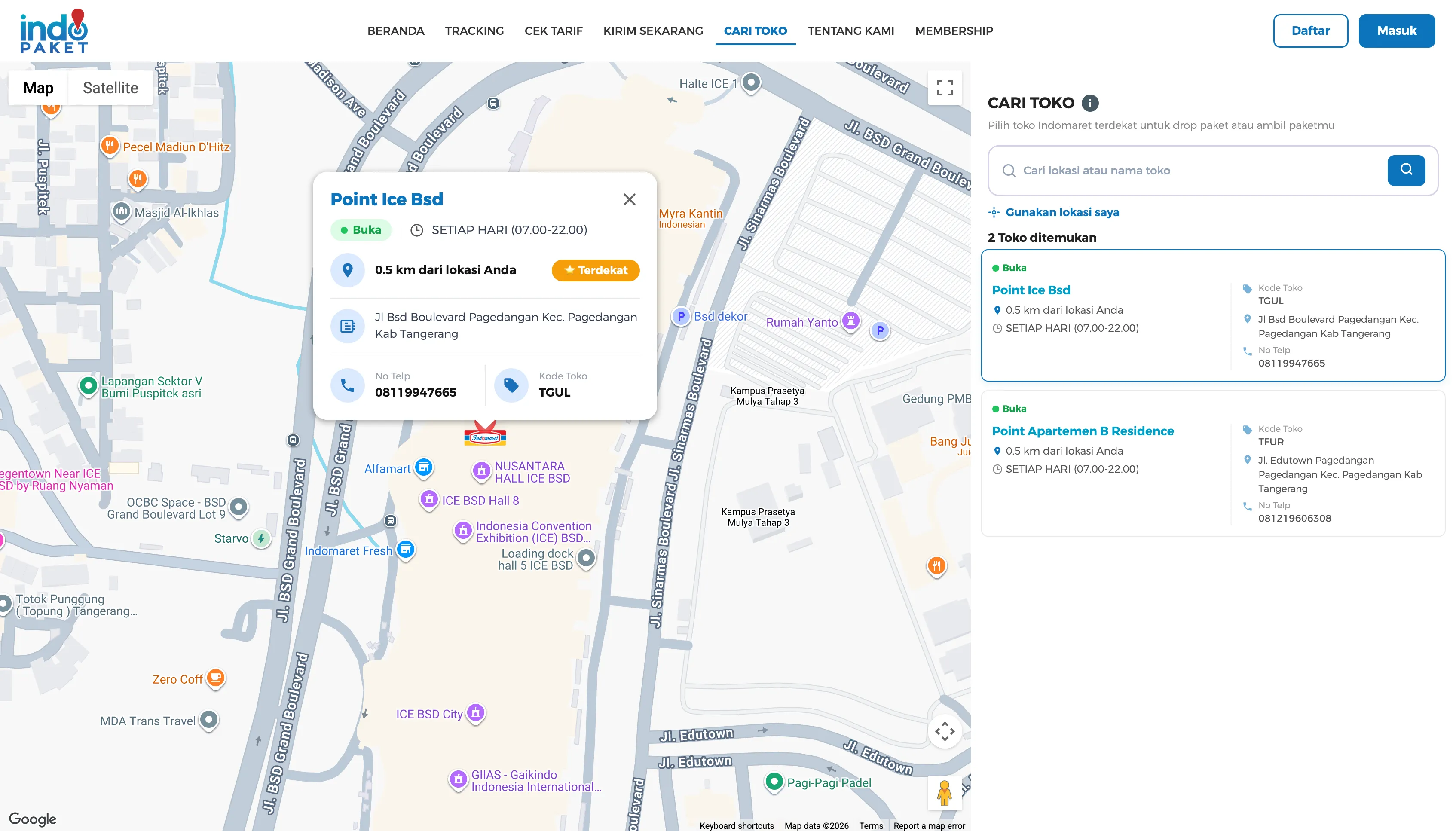Click the blue search button
The image size is (1456, 831).
click(x=1405, y=170)
